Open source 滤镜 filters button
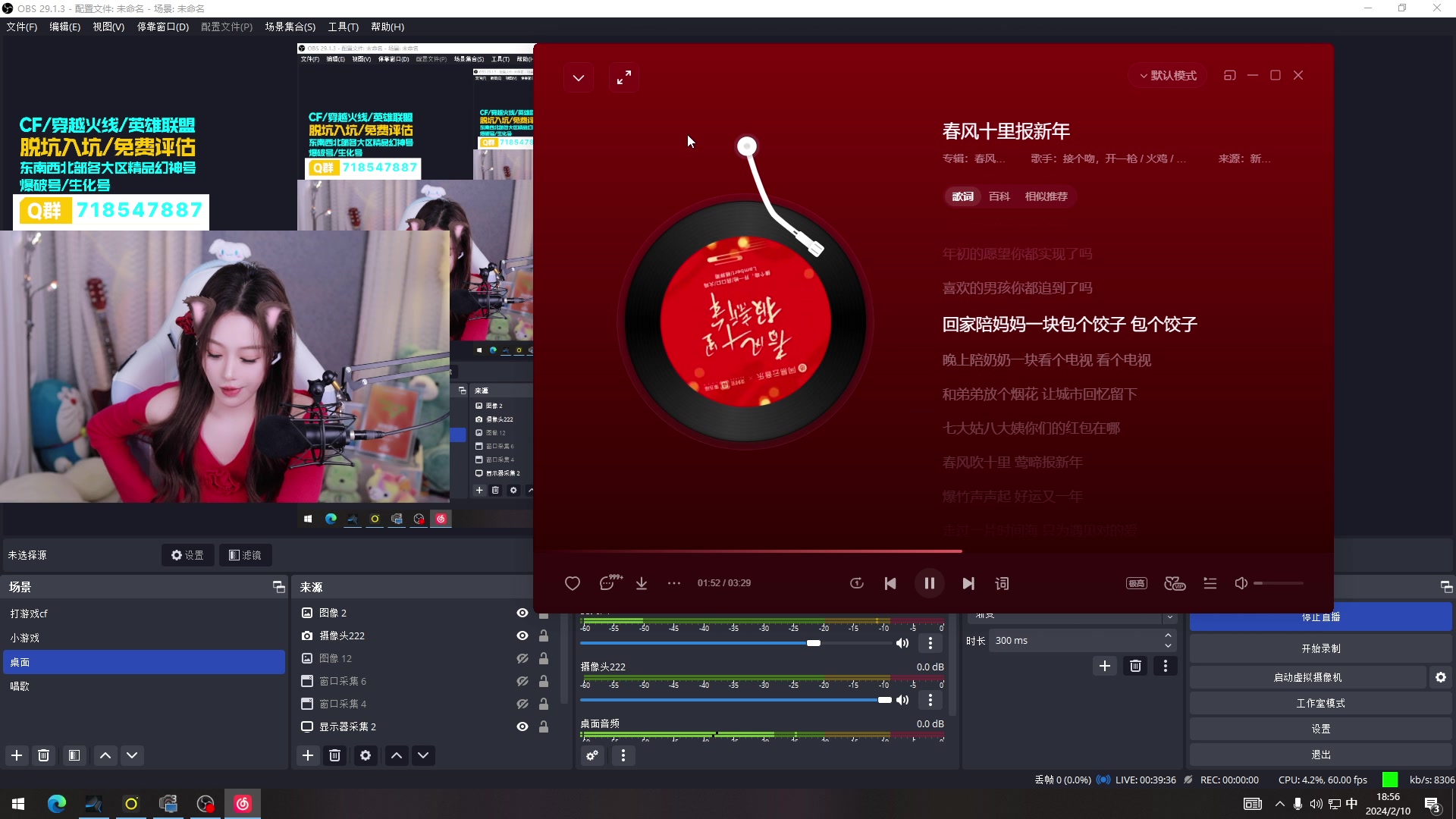The width and height of the screenshot is (1456, 819). click(x=245, y=555)
